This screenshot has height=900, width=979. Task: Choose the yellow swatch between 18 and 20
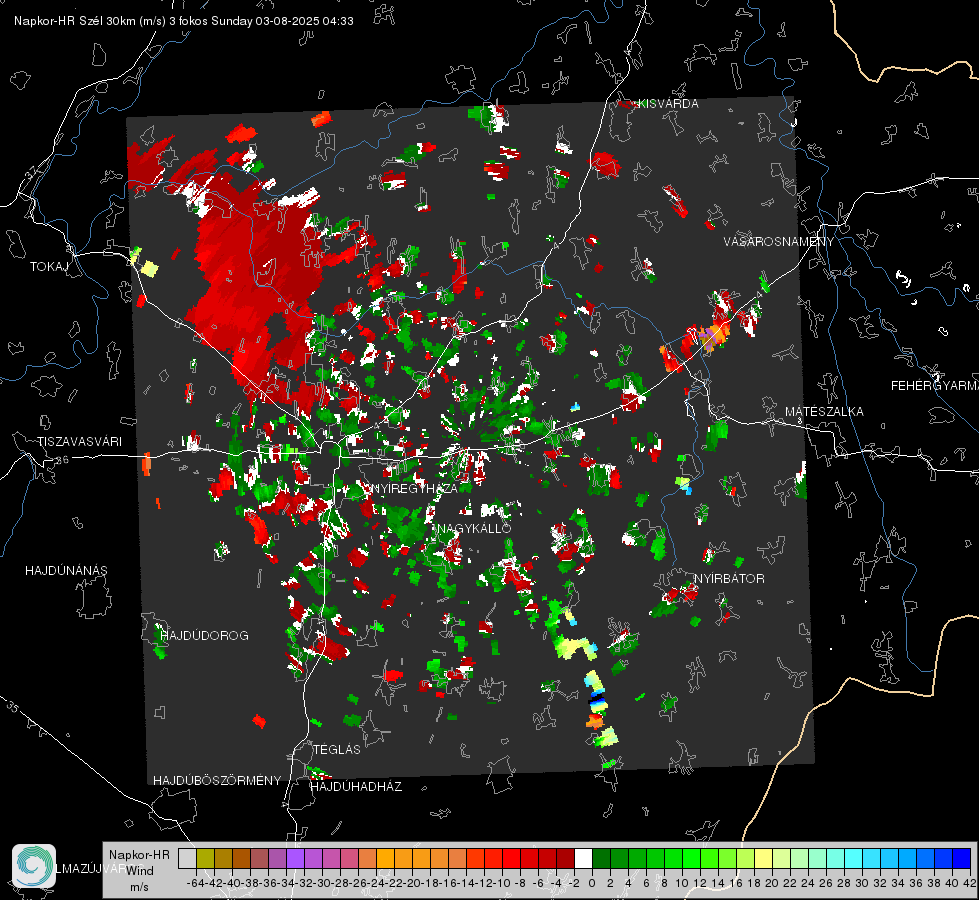764,858
